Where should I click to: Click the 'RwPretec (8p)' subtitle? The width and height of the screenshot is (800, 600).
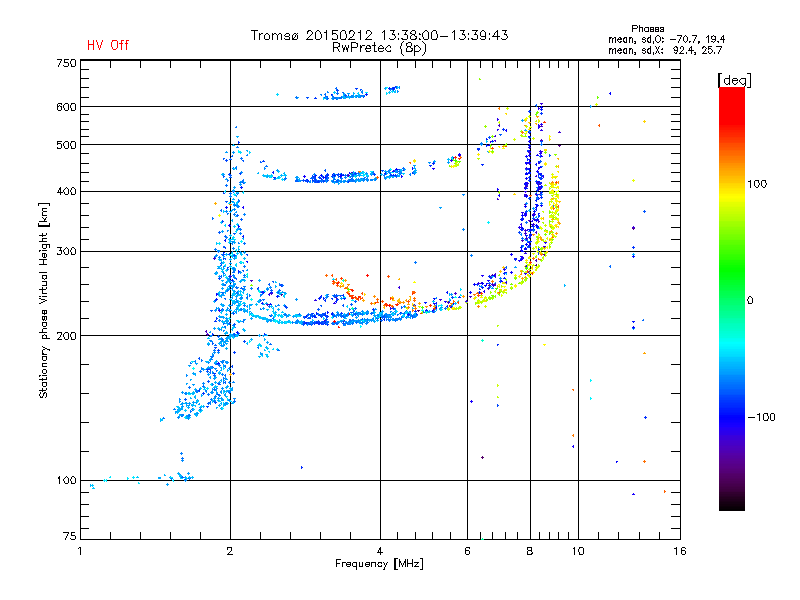[x=379, y=48]
